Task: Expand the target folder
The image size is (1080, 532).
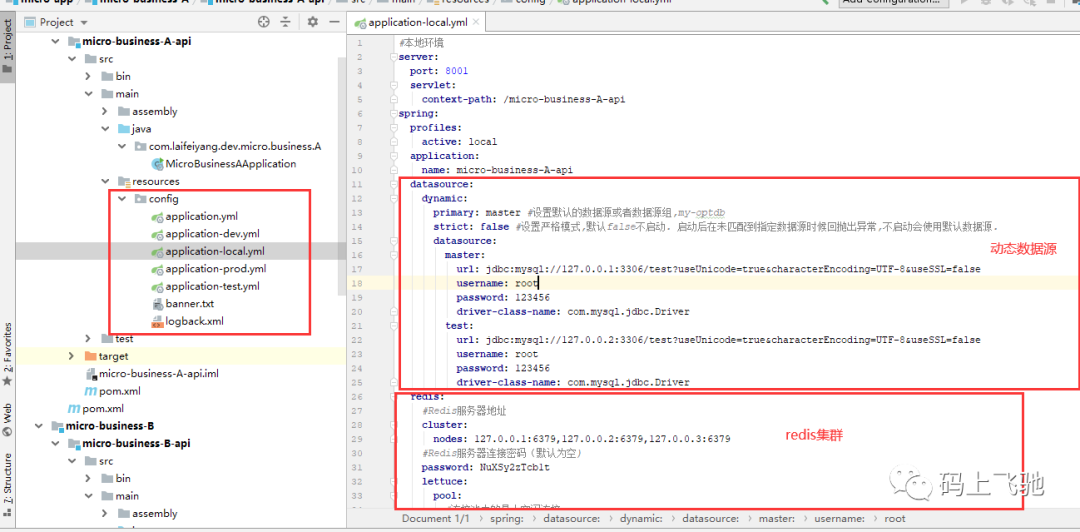Action: click(x=71, y=356)
